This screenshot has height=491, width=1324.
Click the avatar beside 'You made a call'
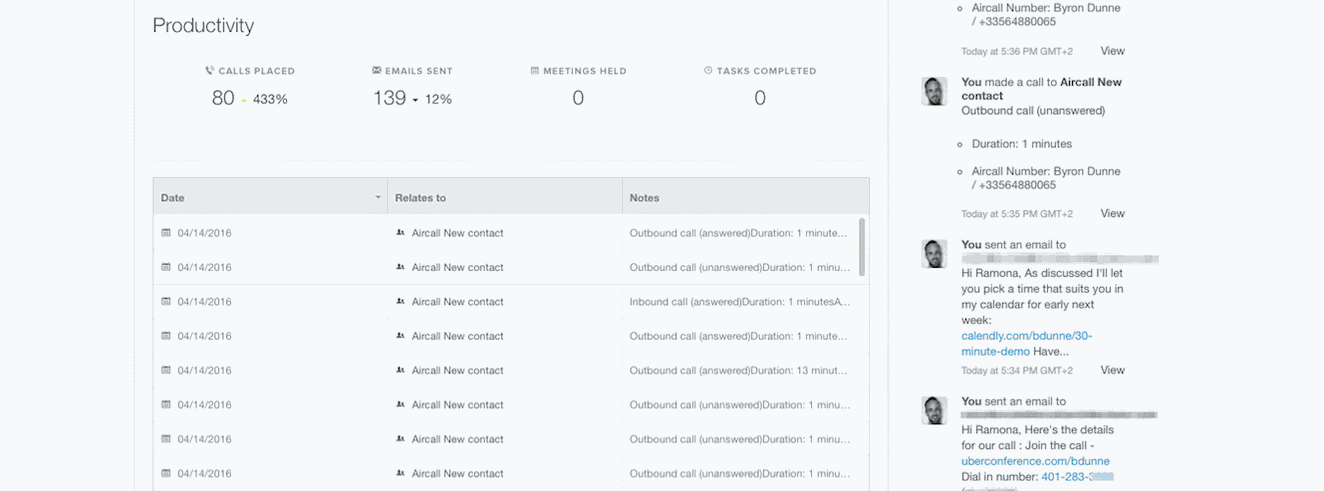pyautogui.click(x=934, y=91)
